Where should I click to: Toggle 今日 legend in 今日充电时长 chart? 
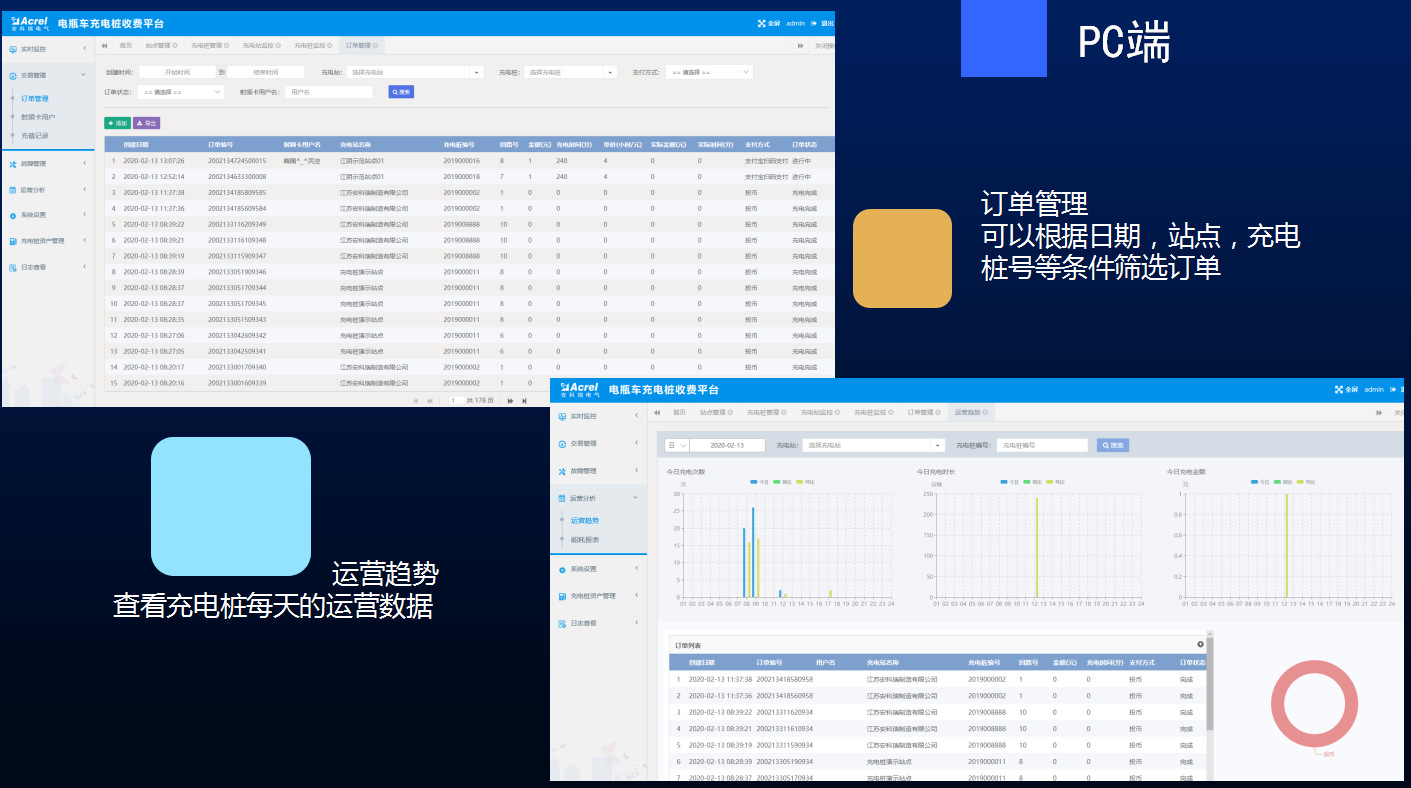pyautogui.click(x=1010, y=482)
